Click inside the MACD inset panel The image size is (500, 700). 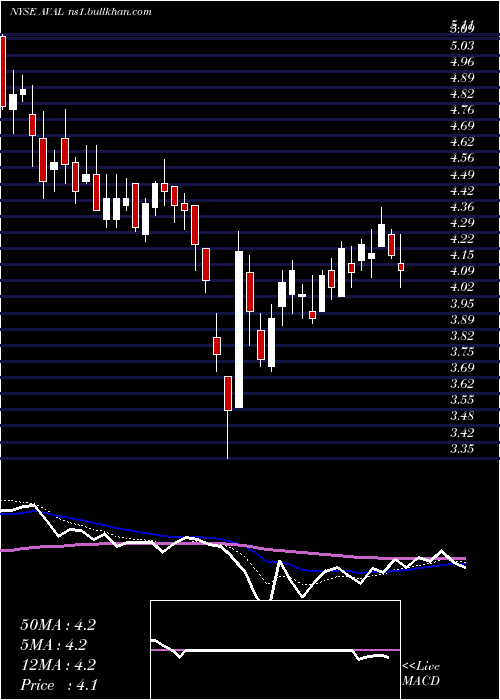pos(275,650)
